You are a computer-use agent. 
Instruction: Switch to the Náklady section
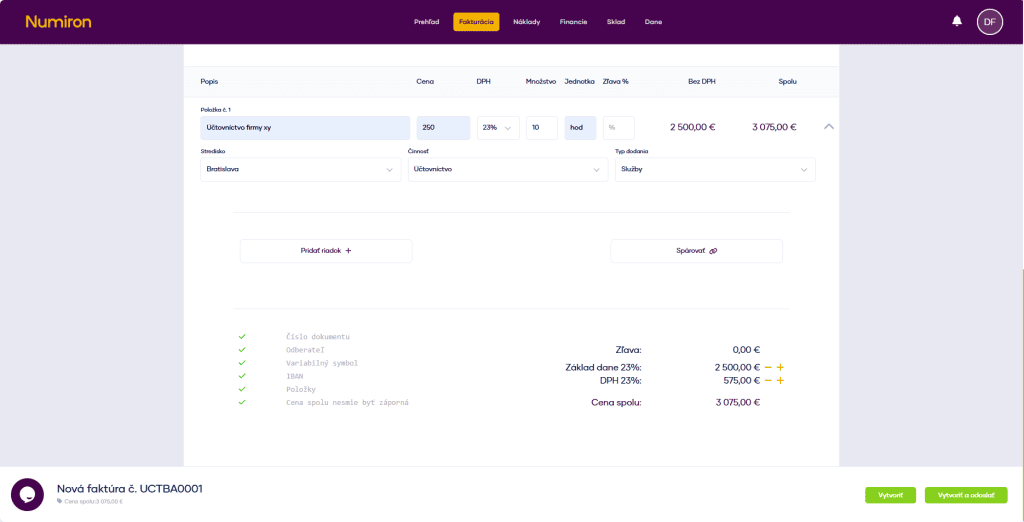(x=527, y=22)
